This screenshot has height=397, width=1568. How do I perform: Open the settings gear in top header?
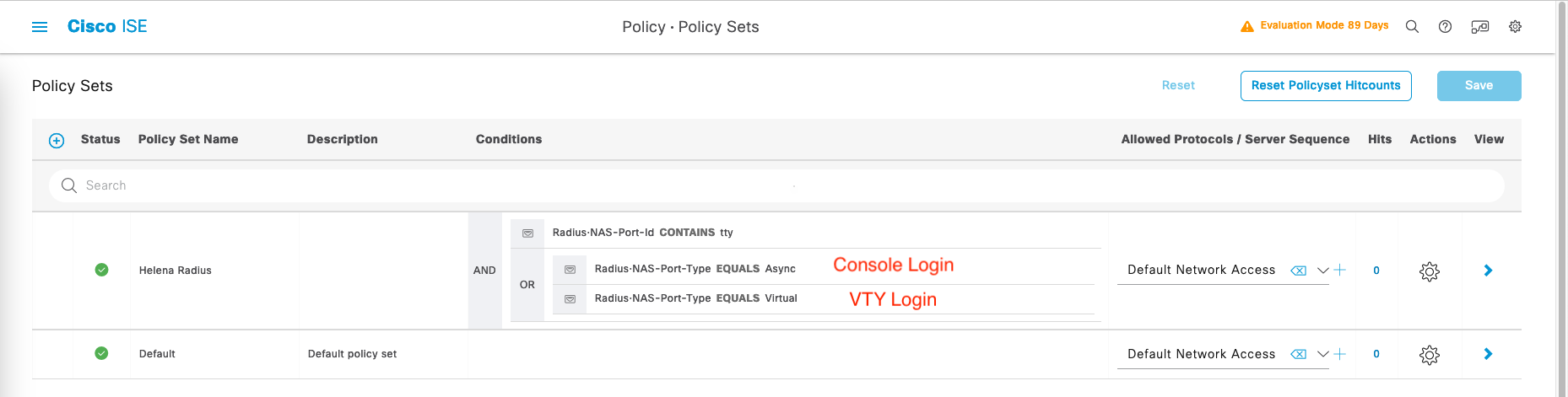(1516, 27)
